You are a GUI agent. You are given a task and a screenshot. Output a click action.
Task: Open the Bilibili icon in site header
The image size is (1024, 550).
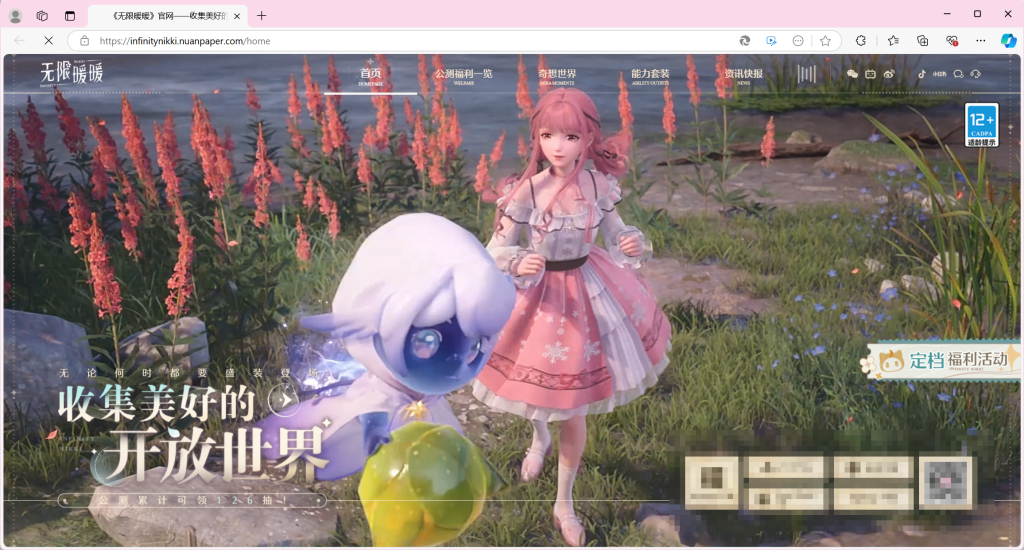[x=871, y=74]
